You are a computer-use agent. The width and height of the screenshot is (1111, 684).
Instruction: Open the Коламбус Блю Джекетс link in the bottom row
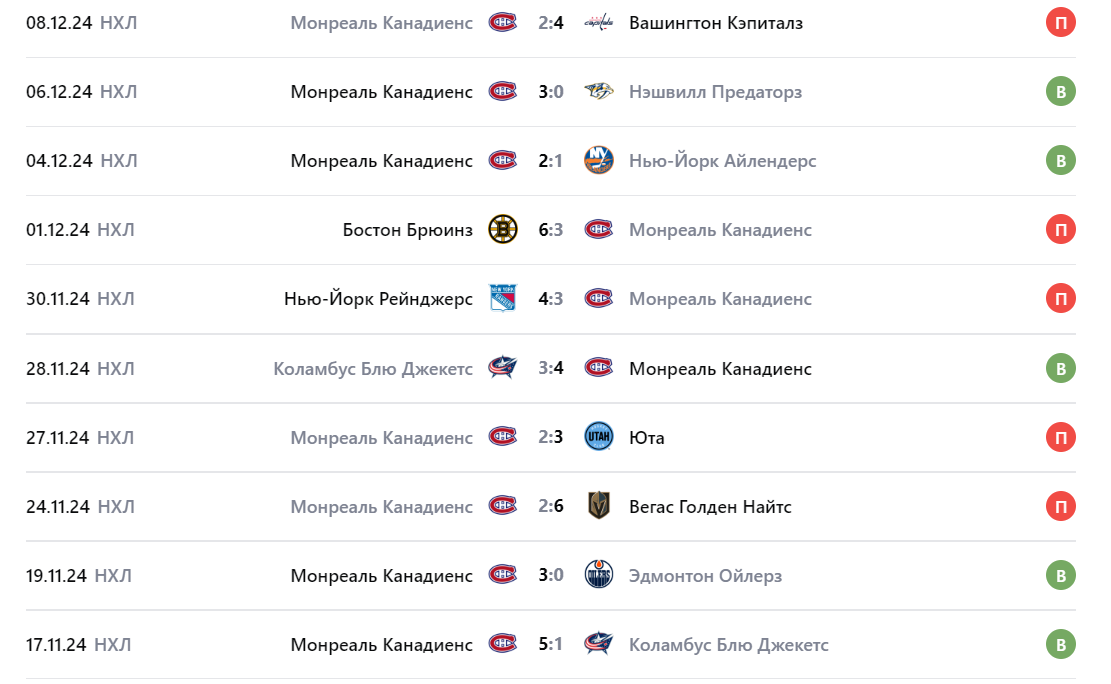pos(728,644)
